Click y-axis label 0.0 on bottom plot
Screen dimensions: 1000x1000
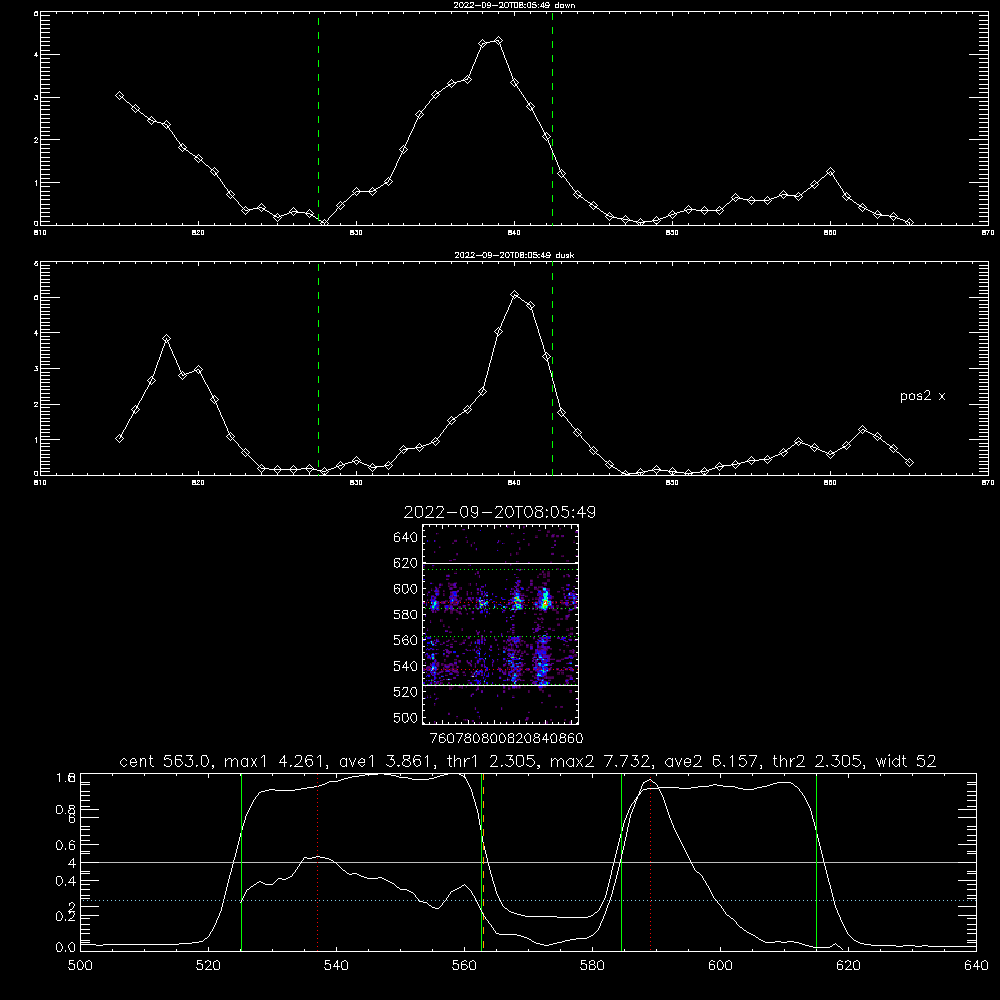[x=65, y=948]
